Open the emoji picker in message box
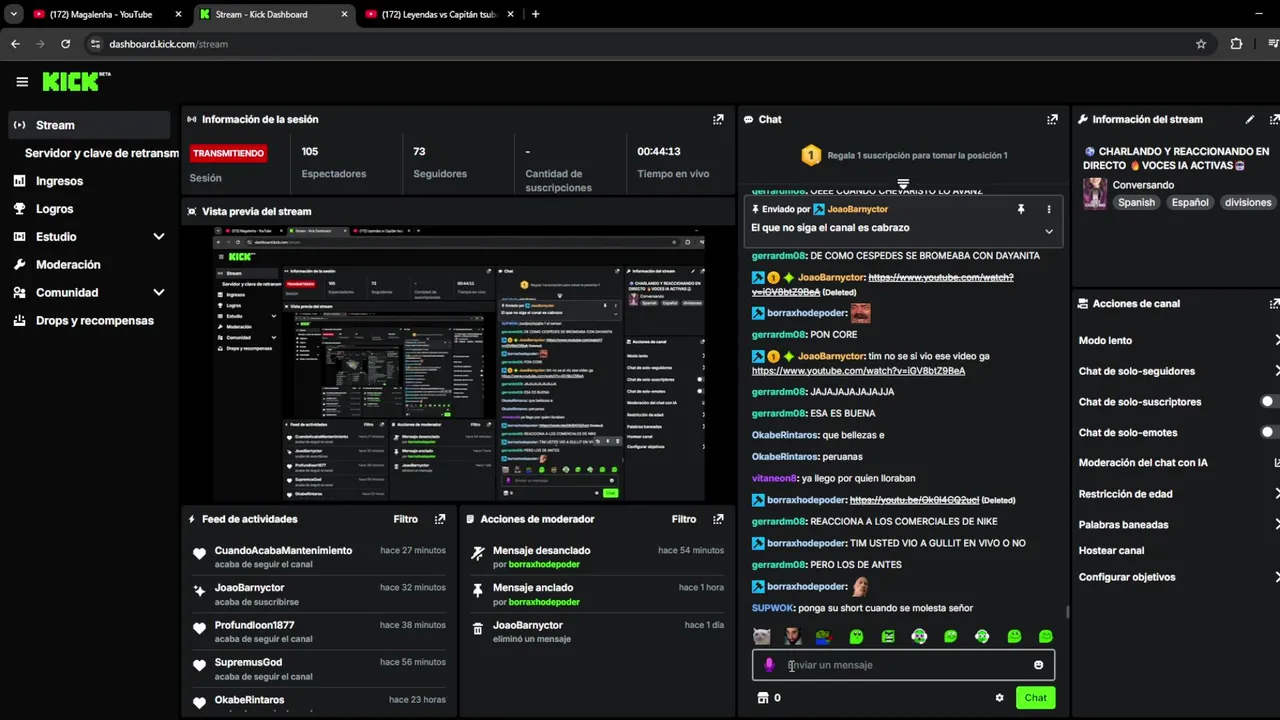This screenshot has height=720, width=1280. coord(1038,665)
